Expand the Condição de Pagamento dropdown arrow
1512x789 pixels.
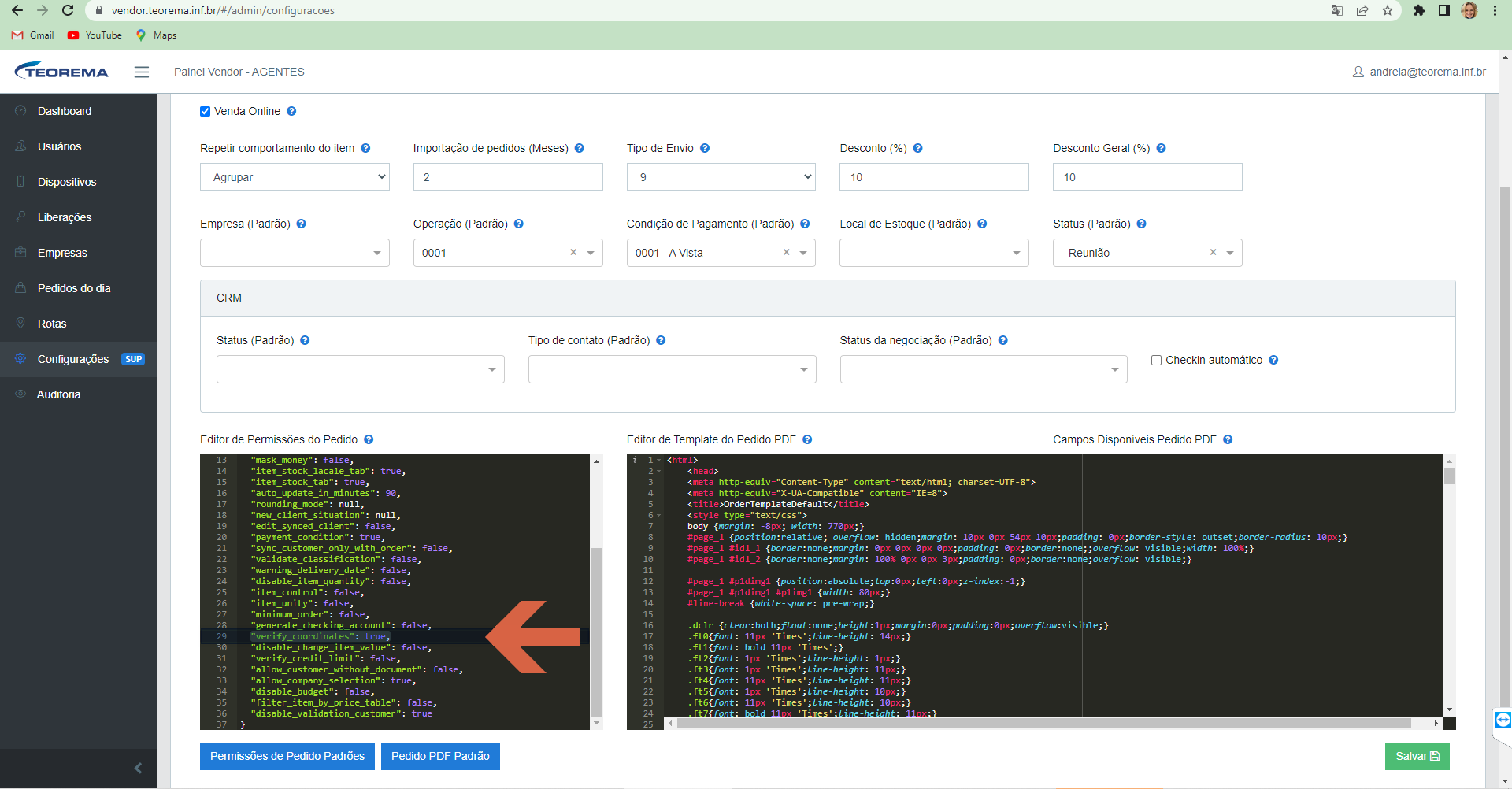(803, 253)
